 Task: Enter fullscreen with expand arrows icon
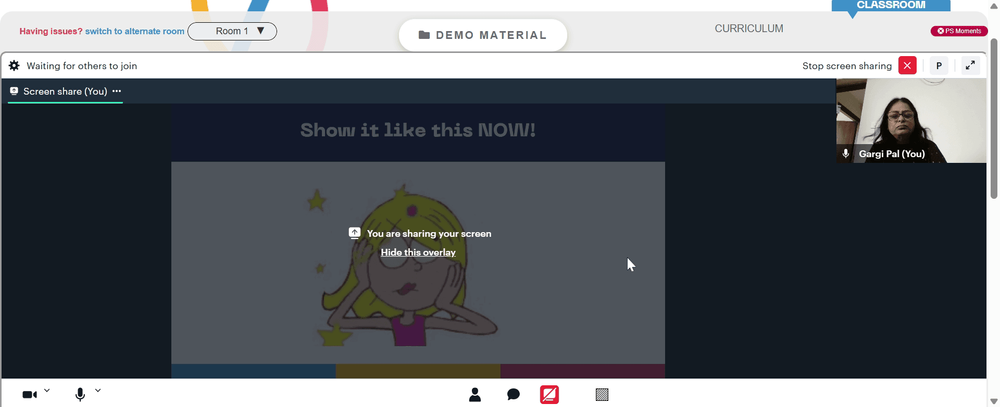click(970, 66)
